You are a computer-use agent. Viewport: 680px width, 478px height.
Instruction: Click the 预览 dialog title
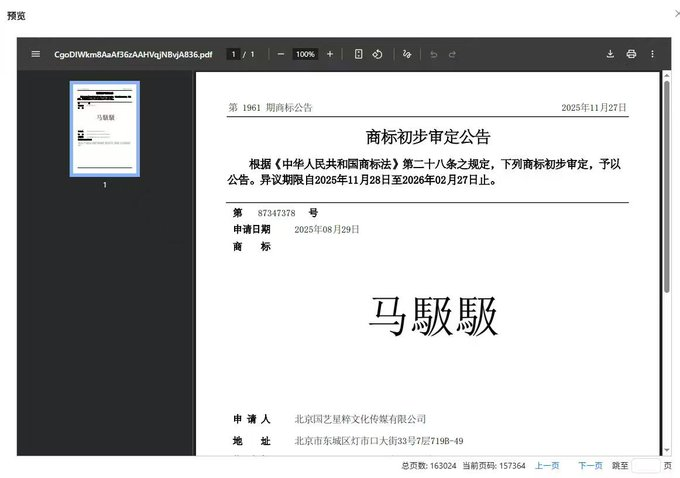tap(16, 16)
